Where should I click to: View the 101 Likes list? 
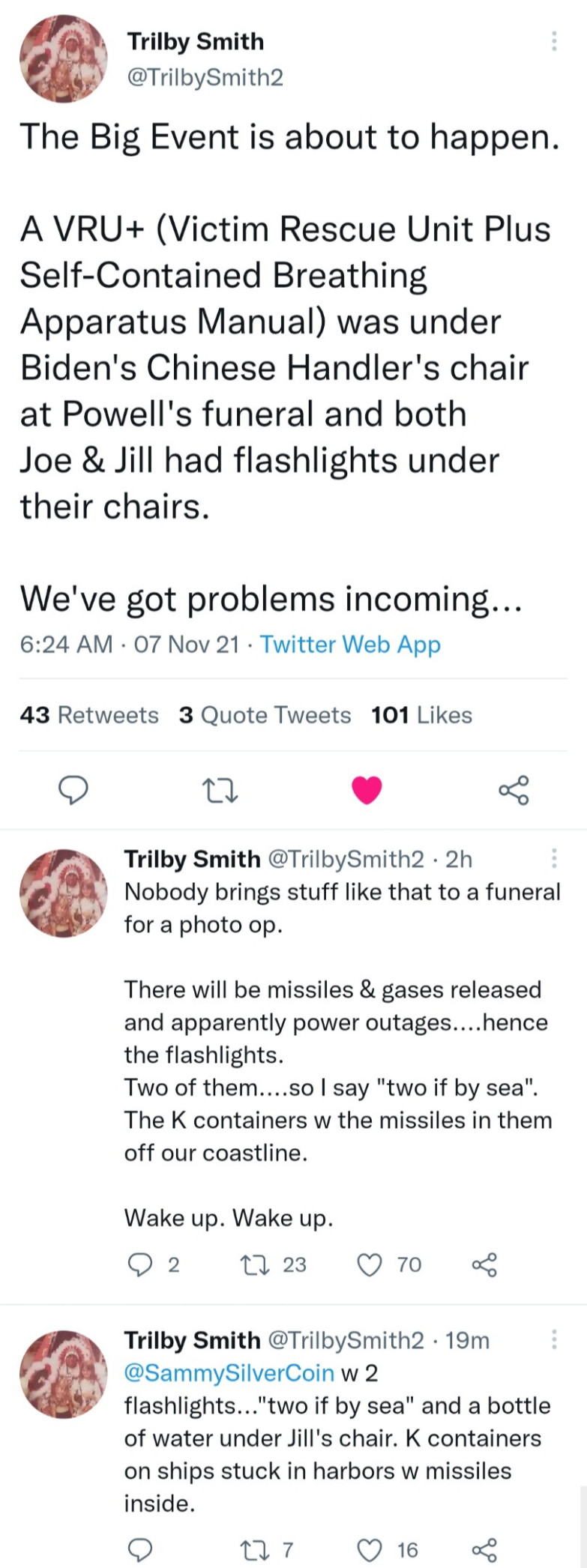(421, 715)
